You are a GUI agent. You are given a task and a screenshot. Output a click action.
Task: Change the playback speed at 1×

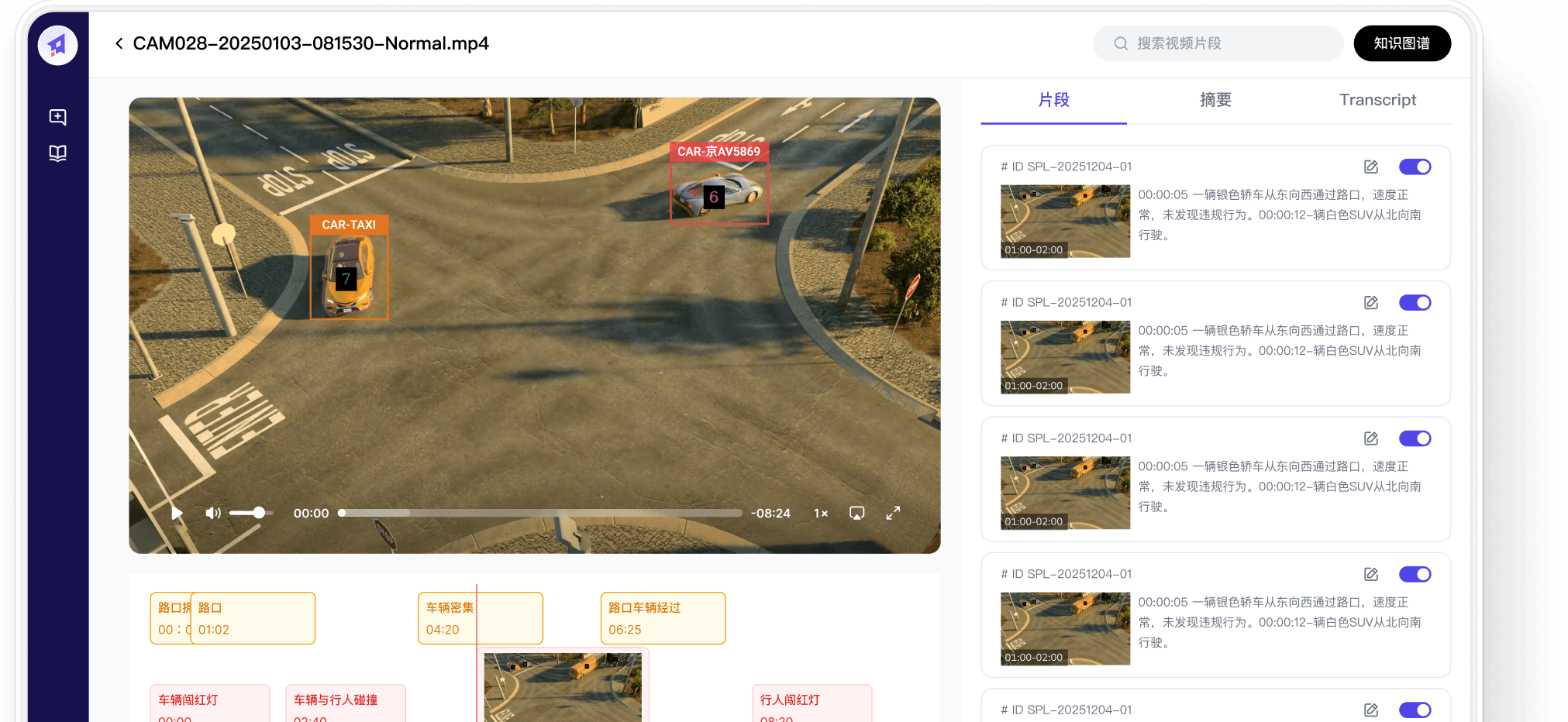click(821, 513)
